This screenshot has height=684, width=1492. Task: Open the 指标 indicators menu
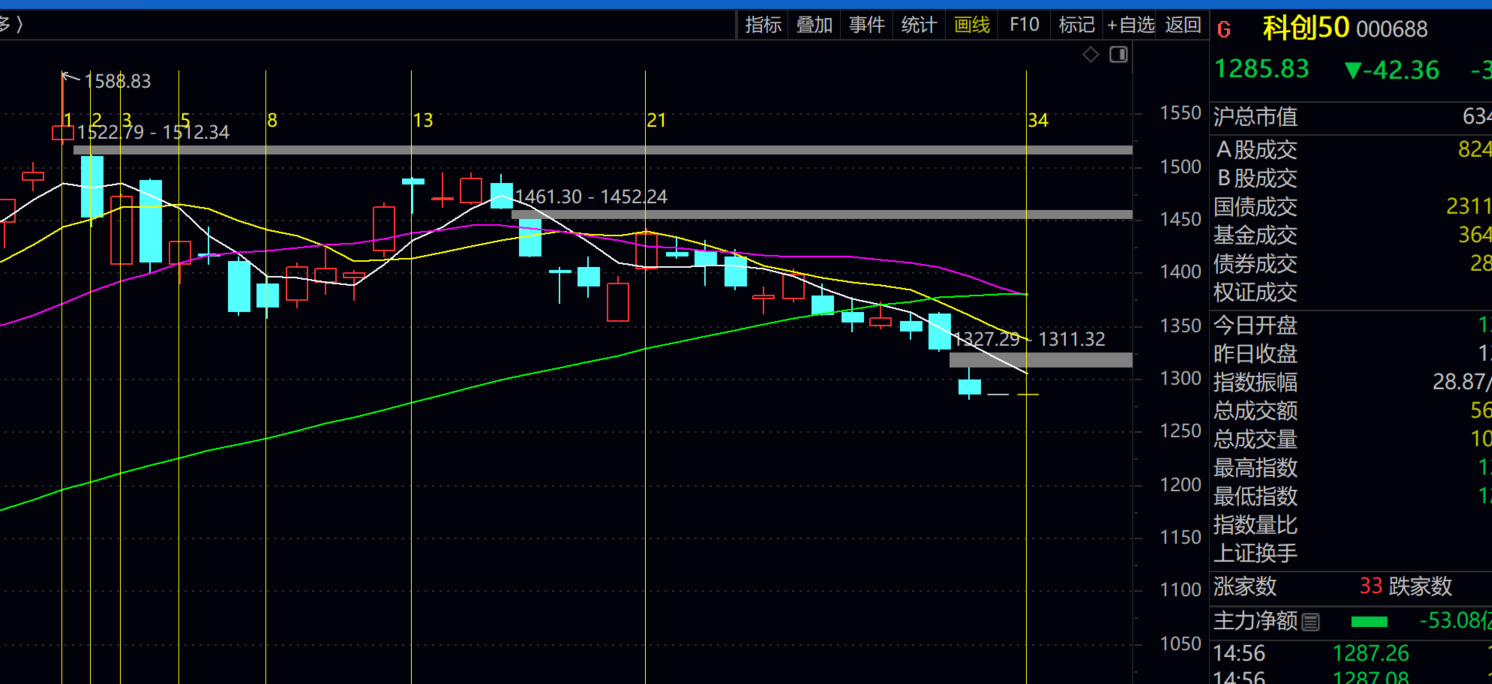tap(763, 25)
